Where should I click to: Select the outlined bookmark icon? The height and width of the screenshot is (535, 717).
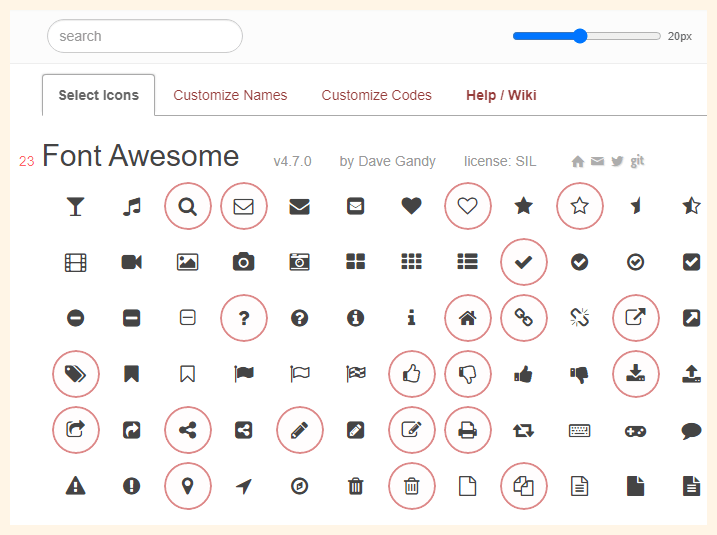pyautogui.click(x=187, y=374)
